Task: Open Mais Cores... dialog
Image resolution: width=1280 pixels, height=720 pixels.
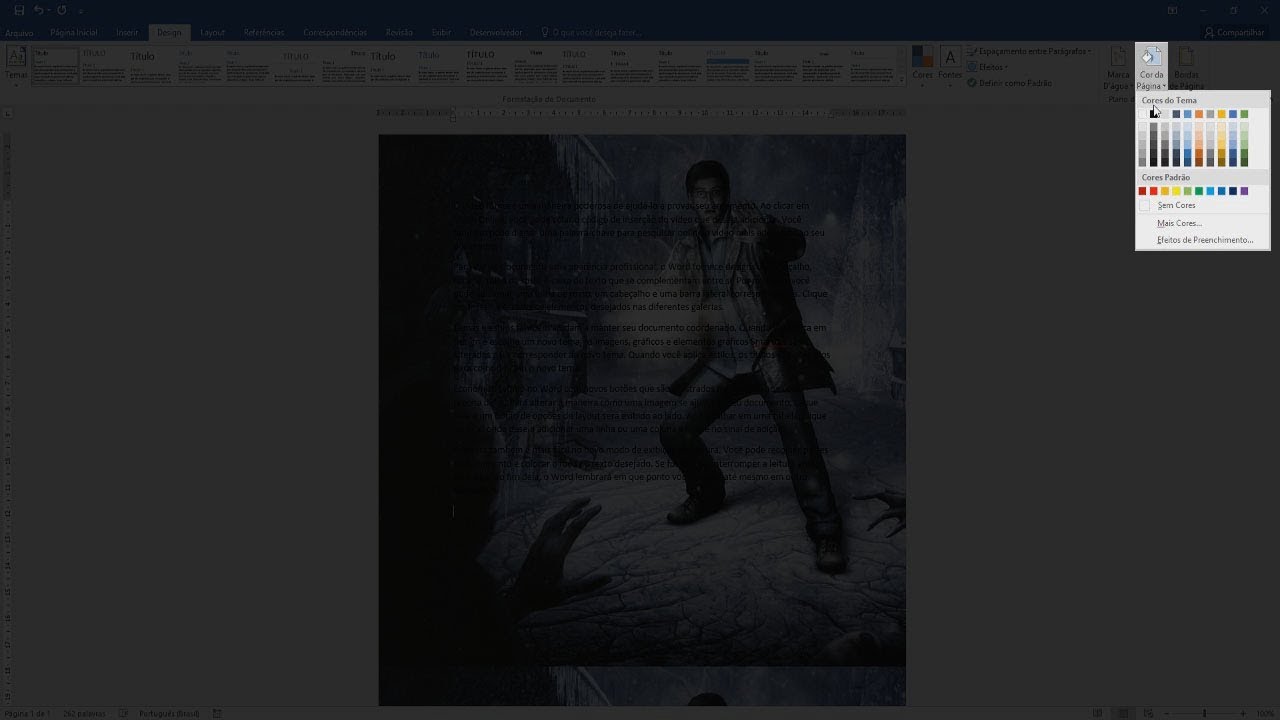Action: [1203, 223]
